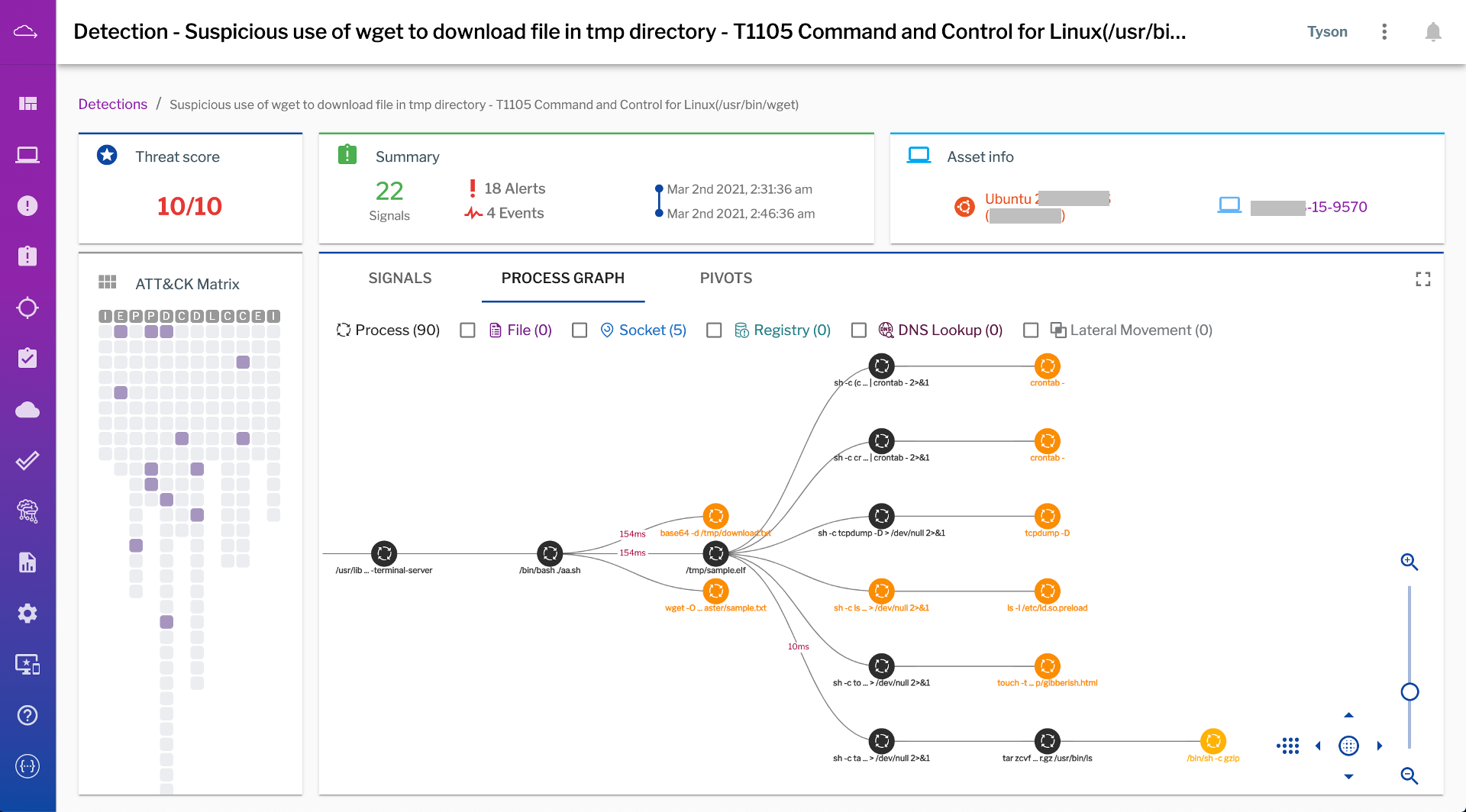
Task: Open the PIVOTS tab
Action: click(x=725, y=278)
